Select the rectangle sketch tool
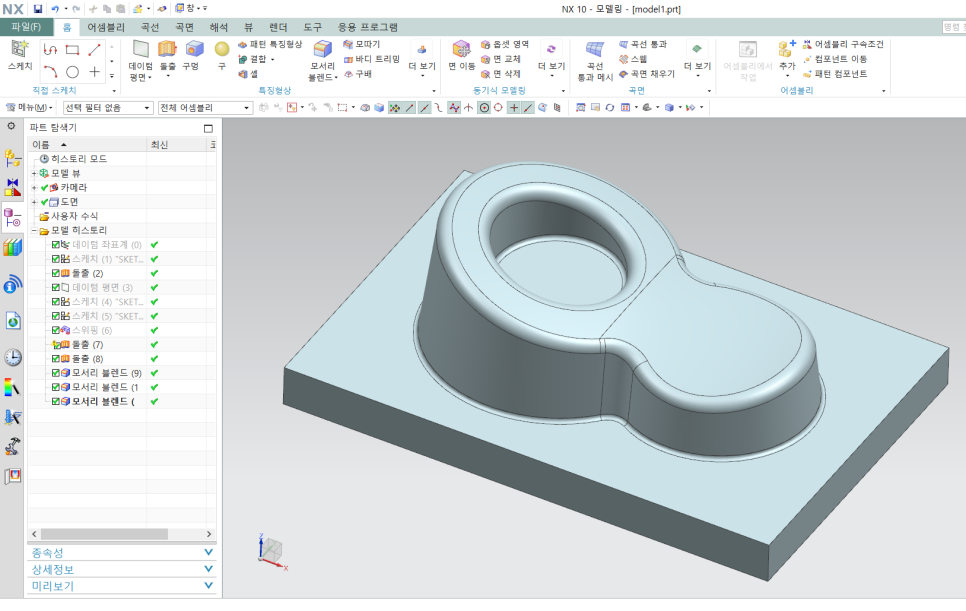Screen dimensions: 966x611 pos(72,50)
